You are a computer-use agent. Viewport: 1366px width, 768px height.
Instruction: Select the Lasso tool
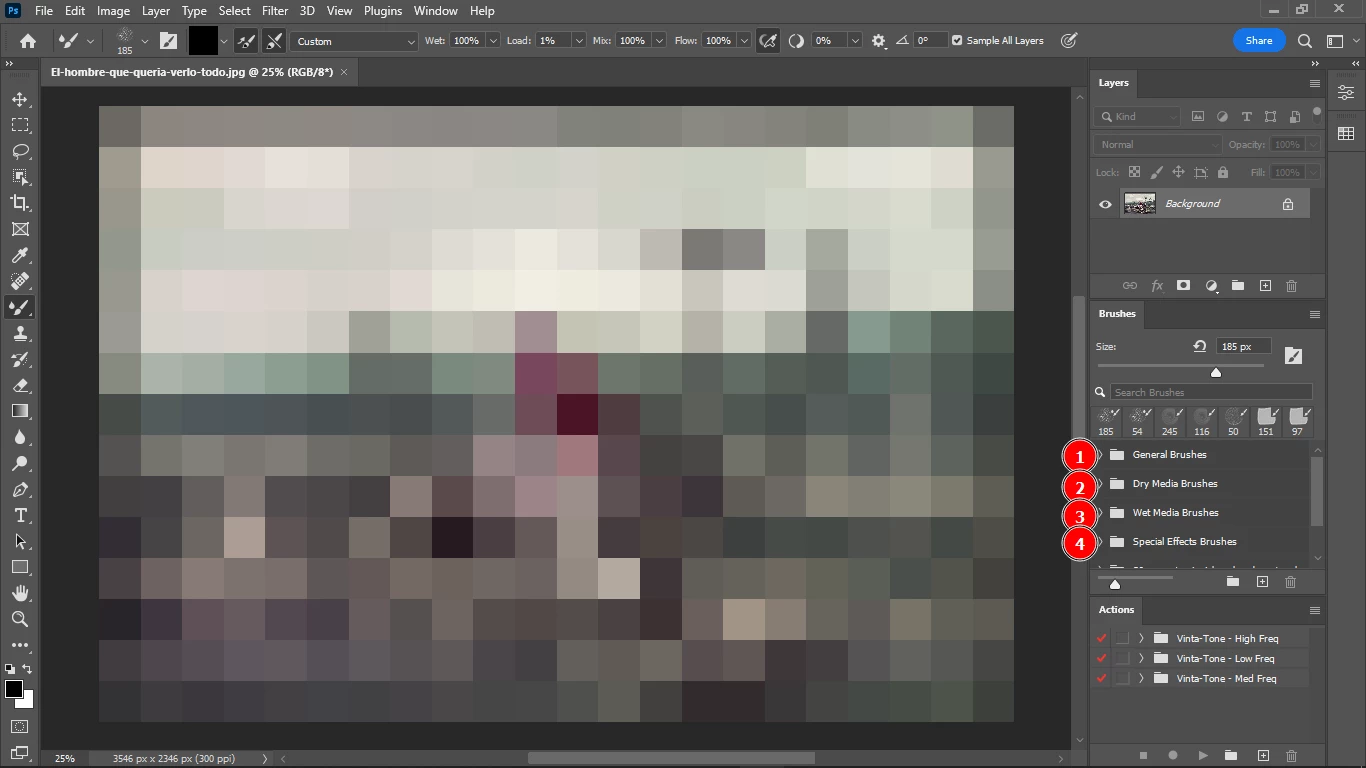pos(20,152)
